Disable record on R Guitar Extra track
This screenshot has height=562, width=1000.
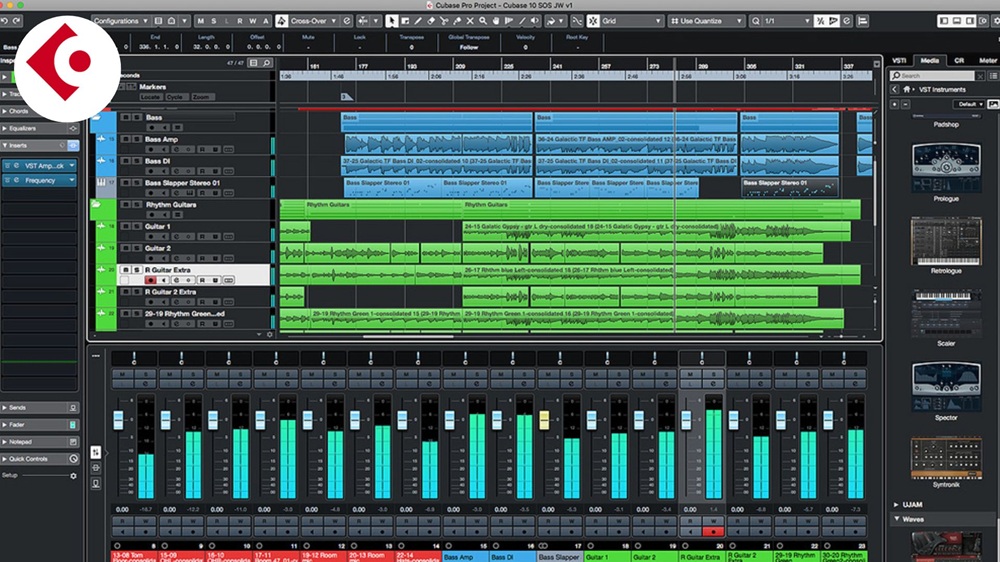click(x=151, y=280)
